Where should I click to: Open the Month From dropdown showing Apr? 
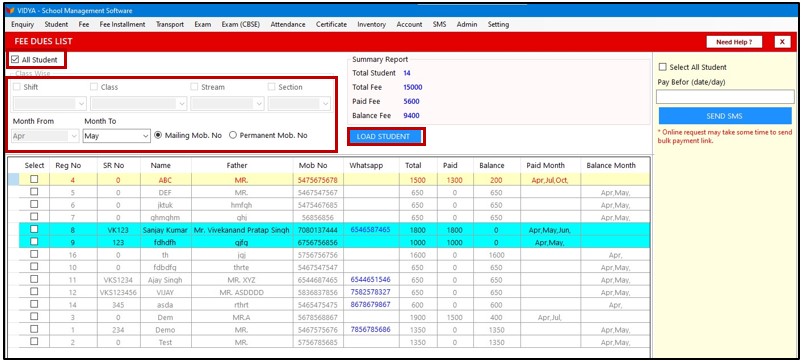(45, 136)
